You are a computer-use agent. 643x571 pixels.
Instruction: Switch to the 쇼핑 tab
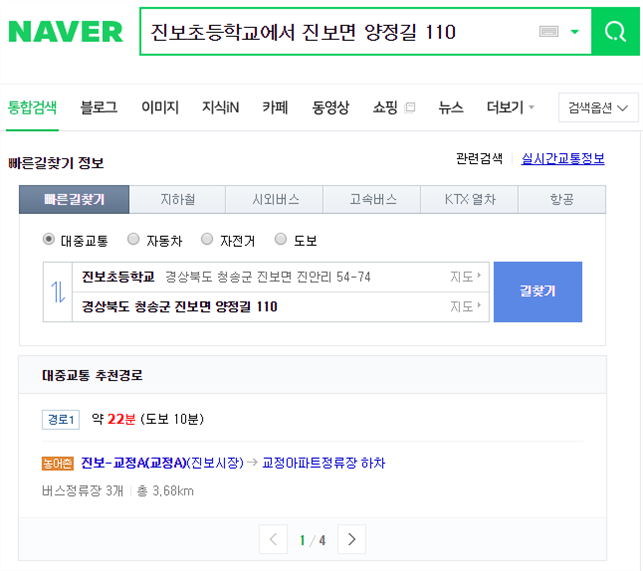(x=385, y=107)
